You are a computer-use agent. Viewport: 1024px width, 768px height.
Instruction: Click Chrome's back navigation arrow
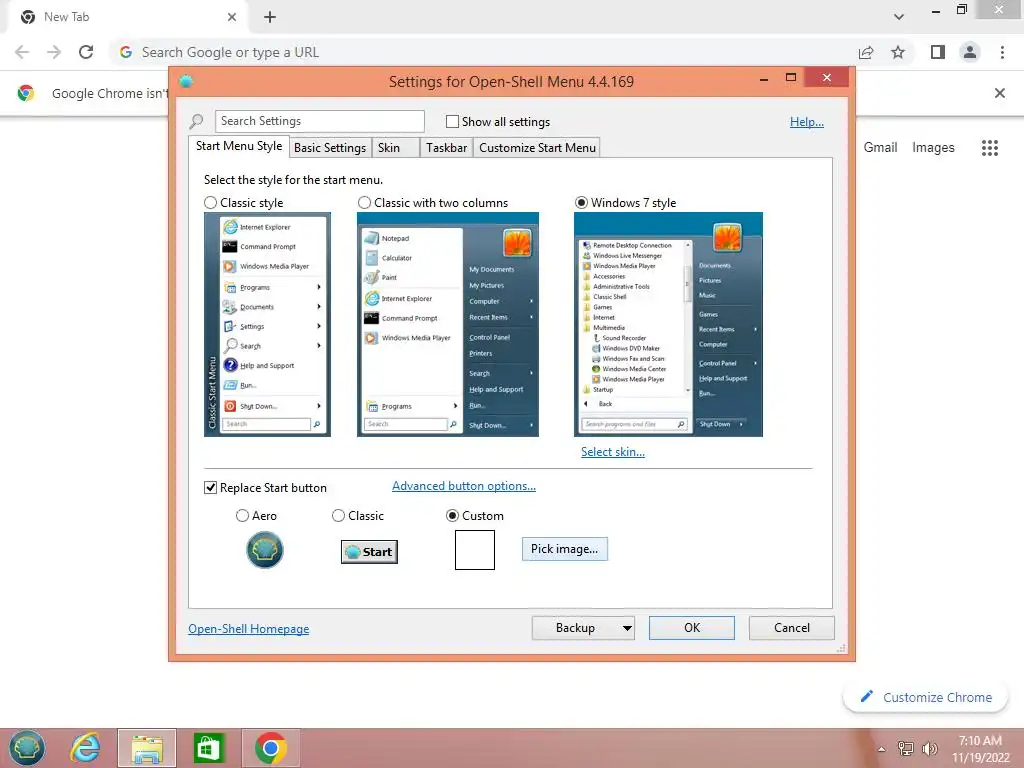[x=22, y=52]
